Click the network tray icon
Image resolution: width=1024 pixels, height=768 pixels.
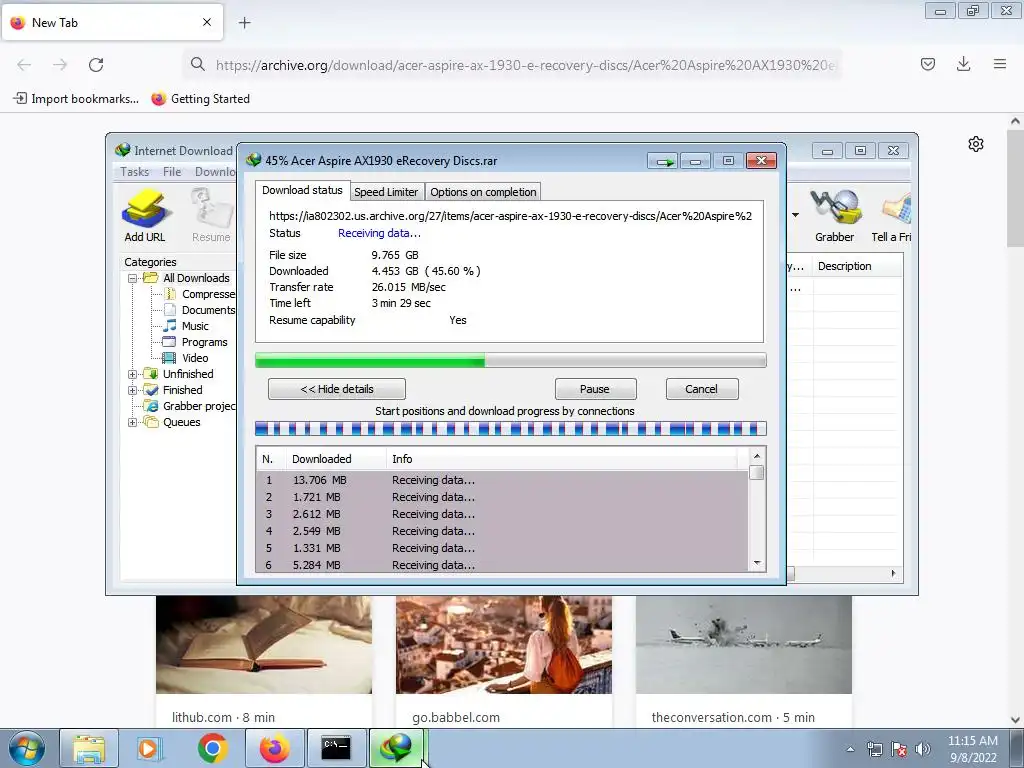click(874, 749)
